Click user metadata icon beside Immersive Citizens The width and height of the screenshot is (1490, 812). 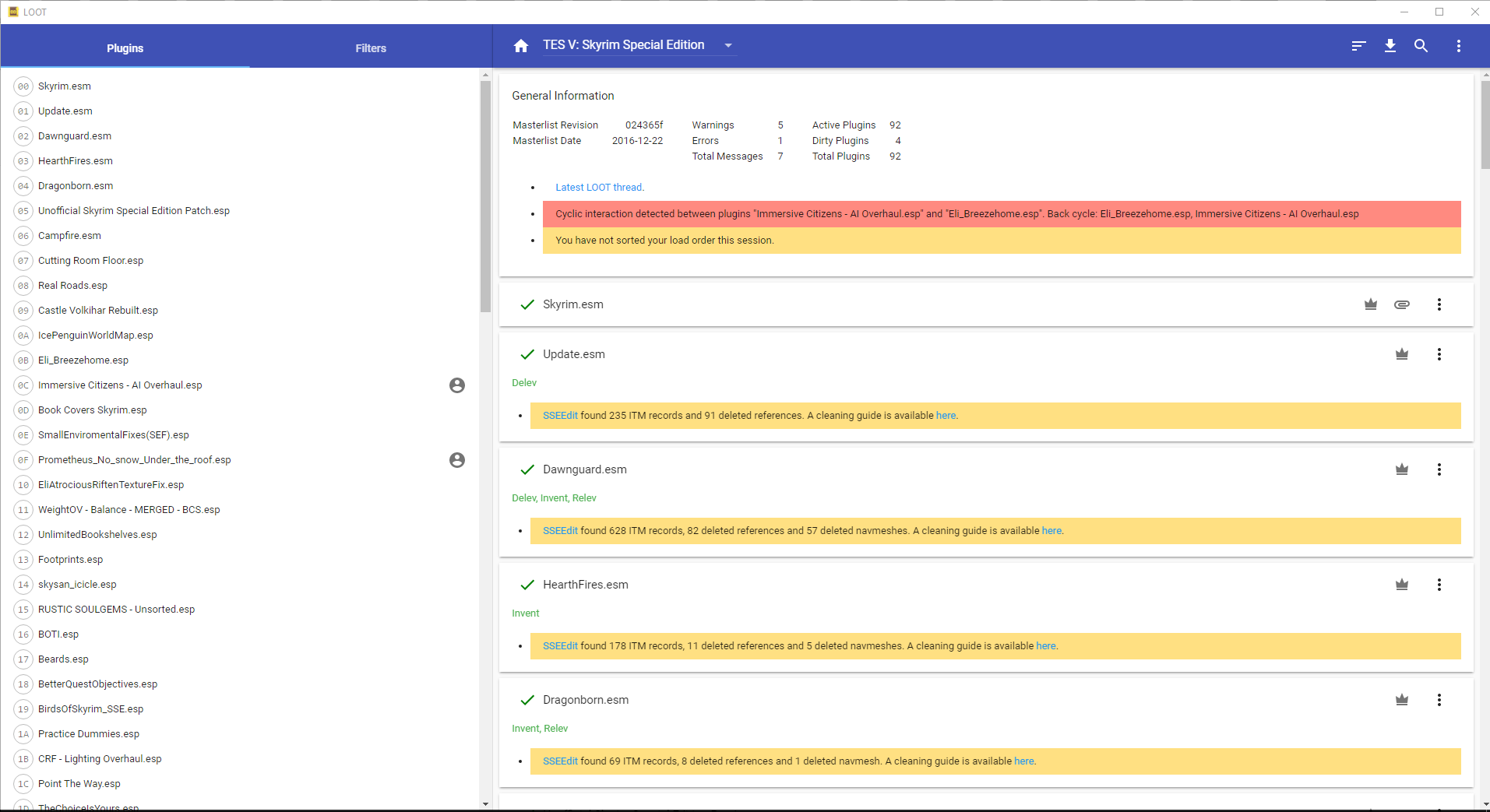[x=457, y=385]
